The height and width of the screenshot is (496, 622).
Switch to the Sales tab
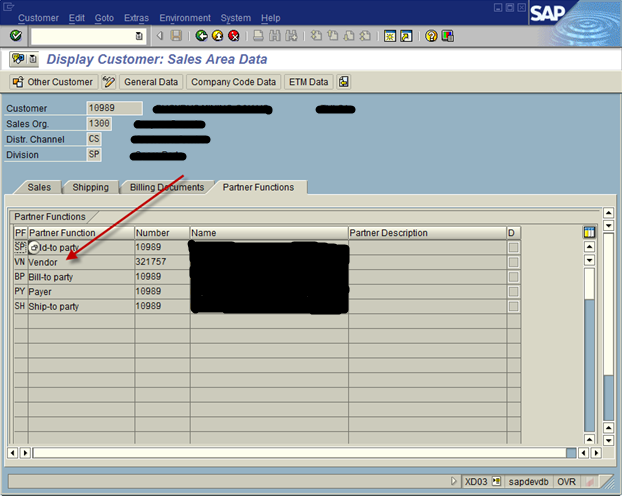(x=39, y=187)
